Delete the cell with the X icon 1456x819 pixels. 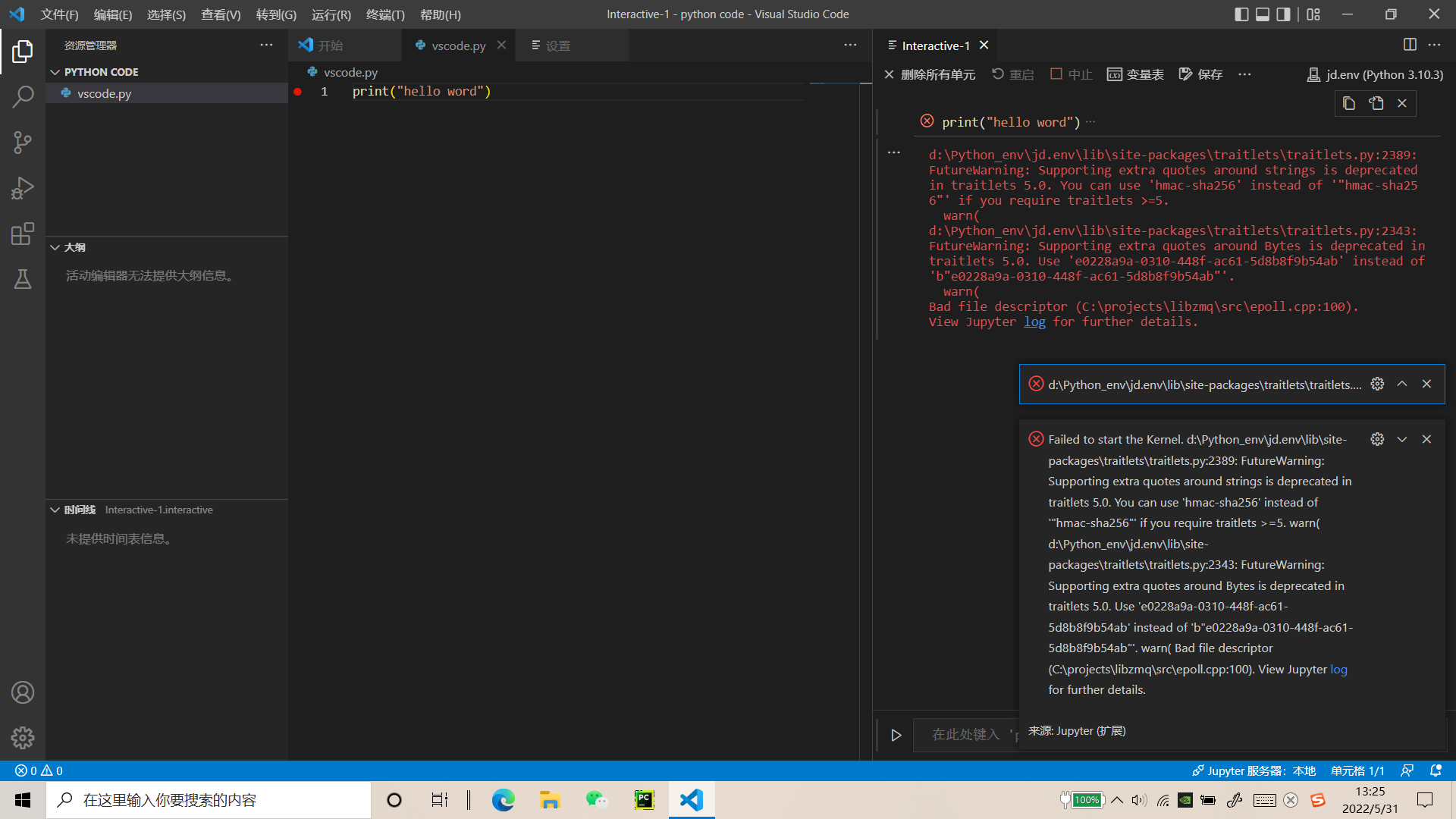pyautogui.click(x=1402, y=103)
